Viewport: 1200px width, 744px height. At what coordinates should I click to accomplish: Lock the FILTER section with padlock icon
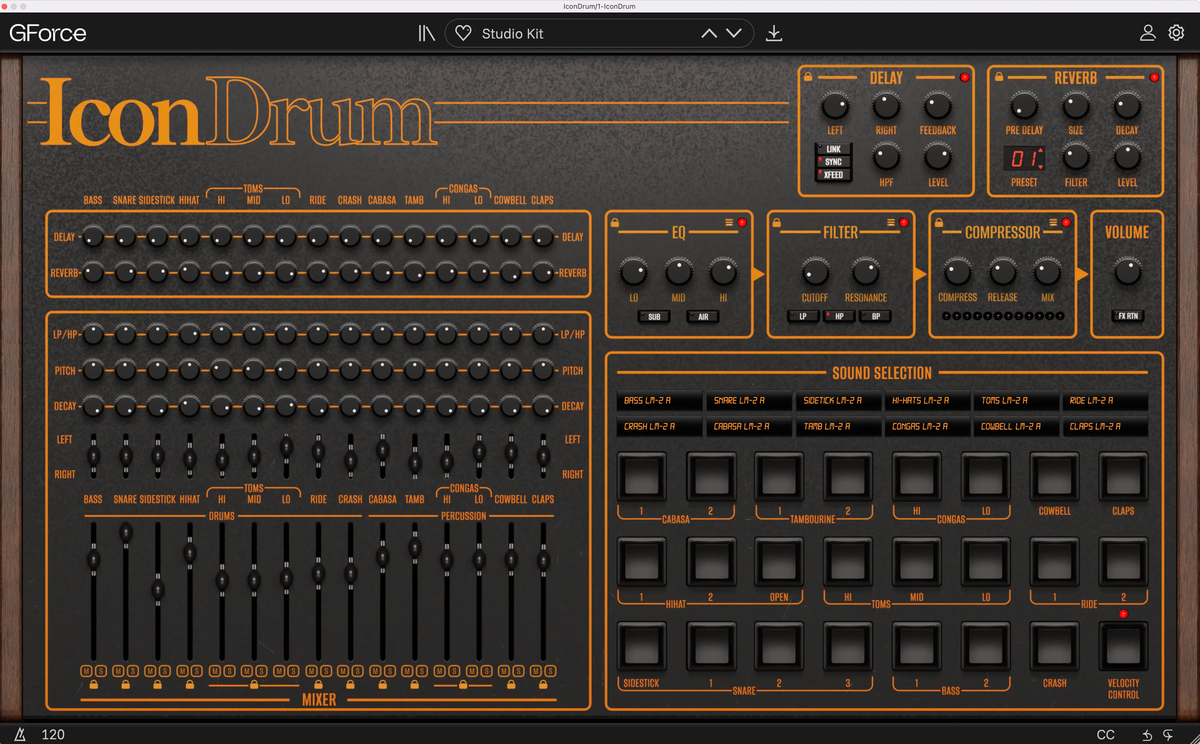click(777, 221)
